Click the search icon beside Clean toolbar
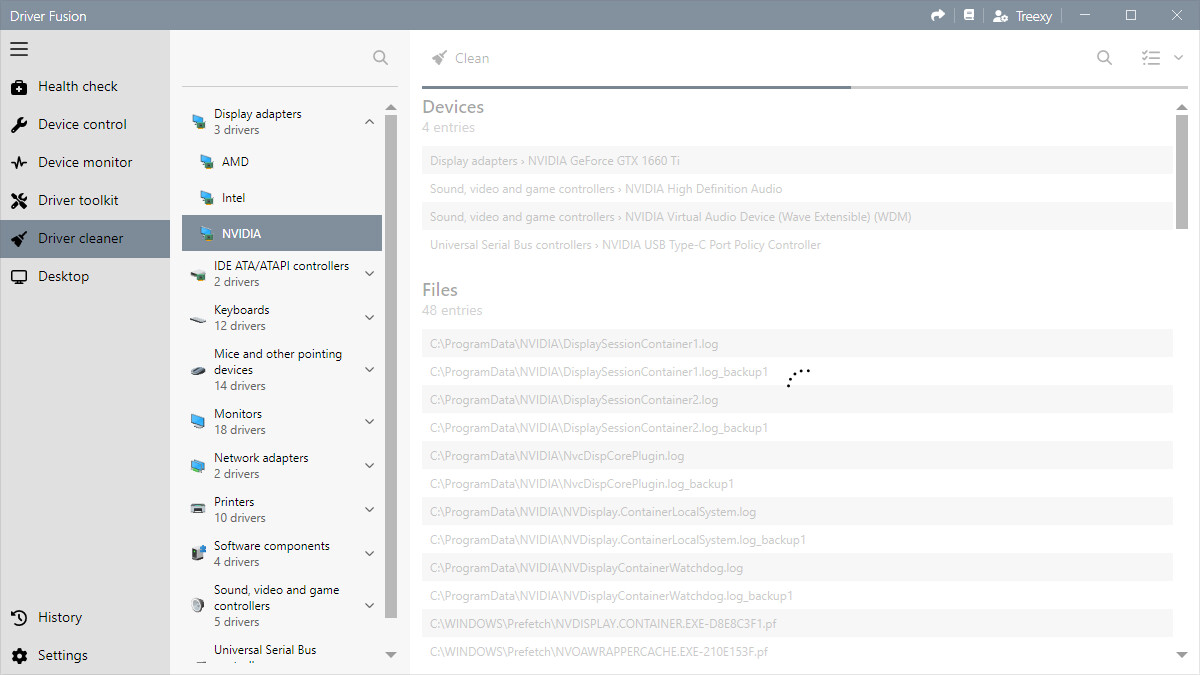1200x675 pixels. click(x=1104, y=58)
